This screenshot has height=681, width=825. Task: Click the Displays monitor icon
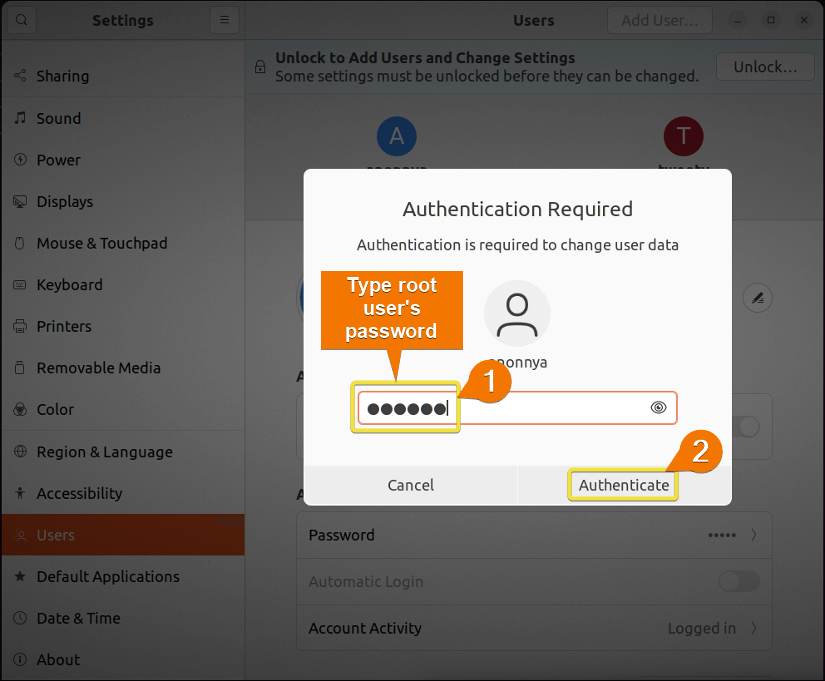click(x=20, y=202)
